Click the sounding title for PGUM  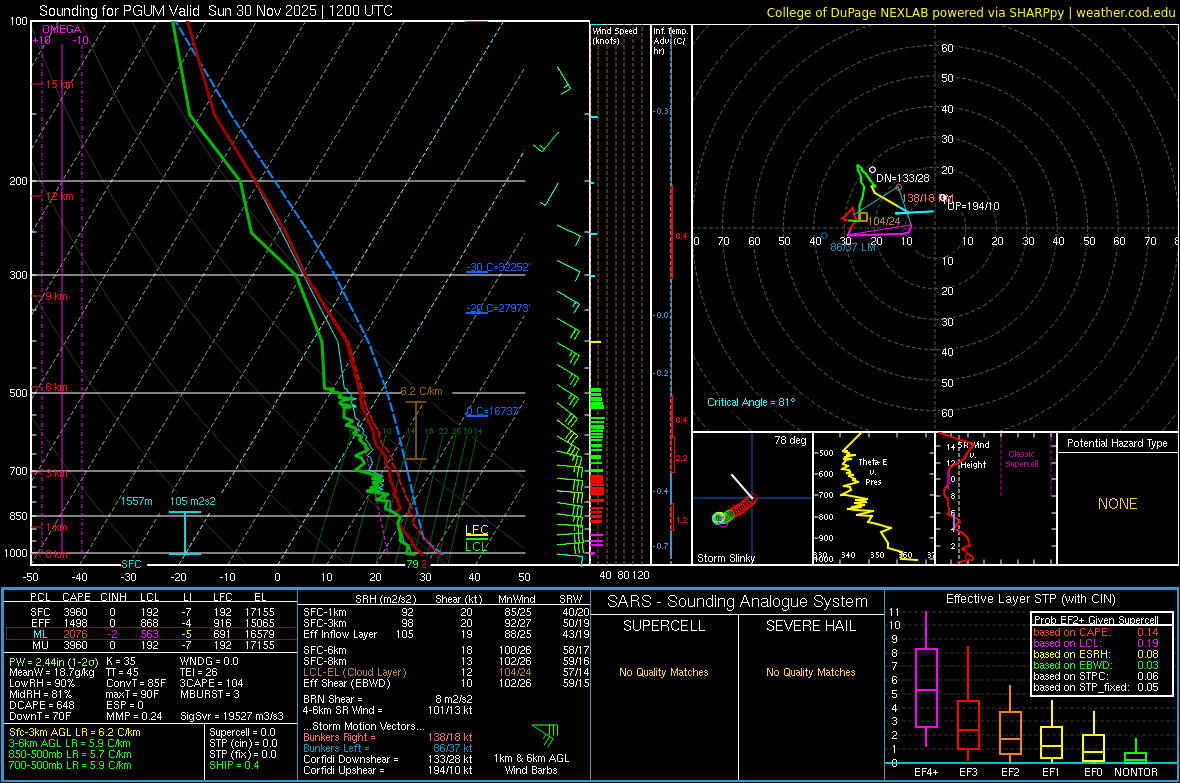click(215, 11)
